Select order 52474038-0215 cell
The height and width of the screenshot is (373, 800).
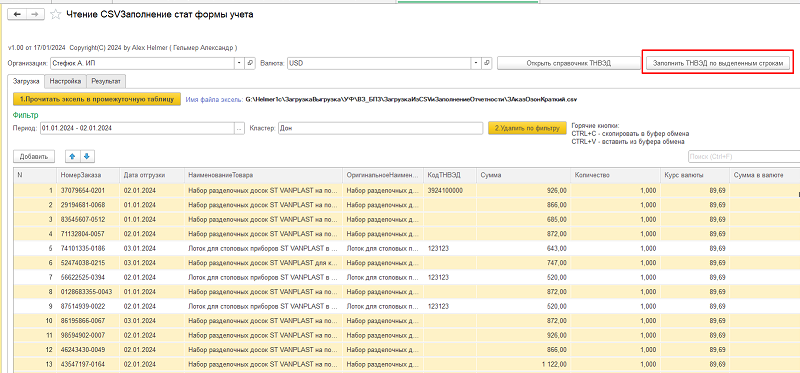(x=88, y=263)
